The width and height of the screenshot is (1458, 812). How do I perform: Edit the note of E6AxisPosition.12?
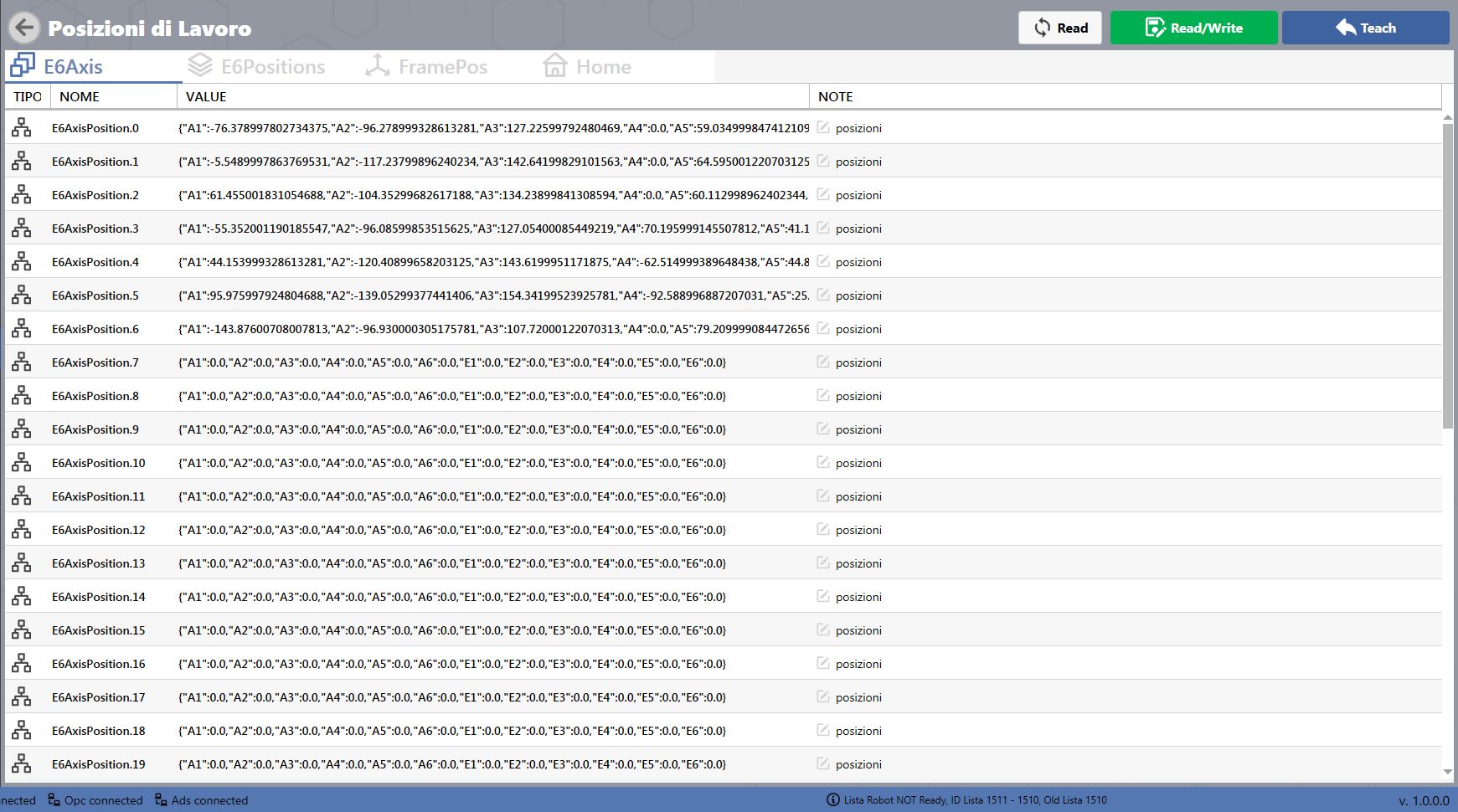[823, 529]
